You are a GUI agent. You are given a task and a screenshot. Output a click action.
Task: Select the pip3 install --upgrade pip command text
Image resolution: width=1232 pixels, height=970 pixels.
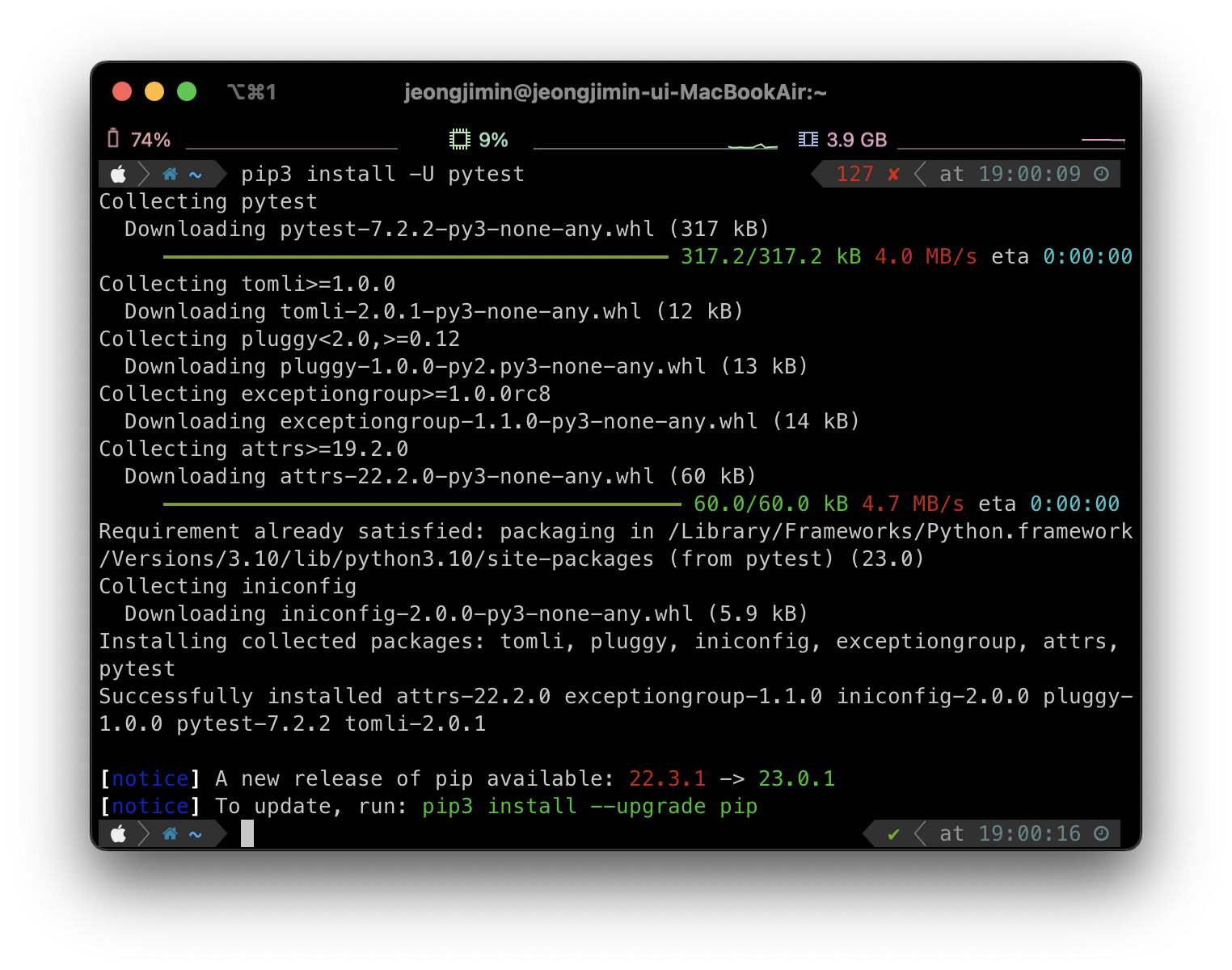tap(589, 806)
